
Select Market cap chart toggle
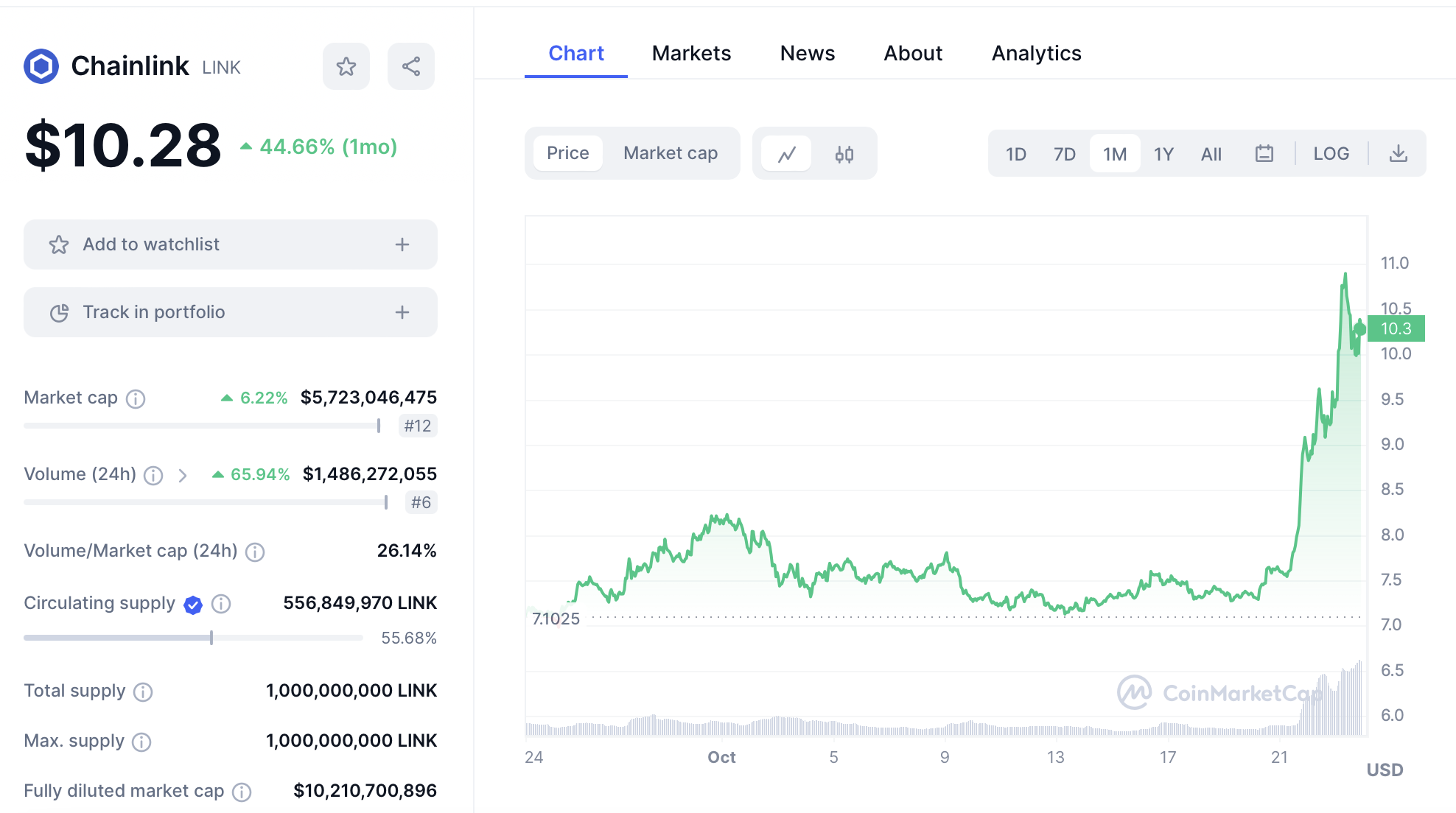click(670, 153)
